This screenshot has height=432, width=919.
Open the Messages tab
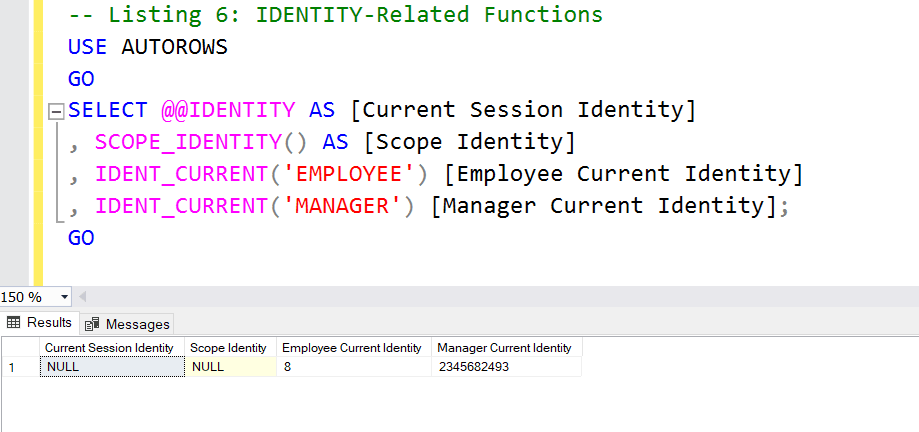click(128, 324)
